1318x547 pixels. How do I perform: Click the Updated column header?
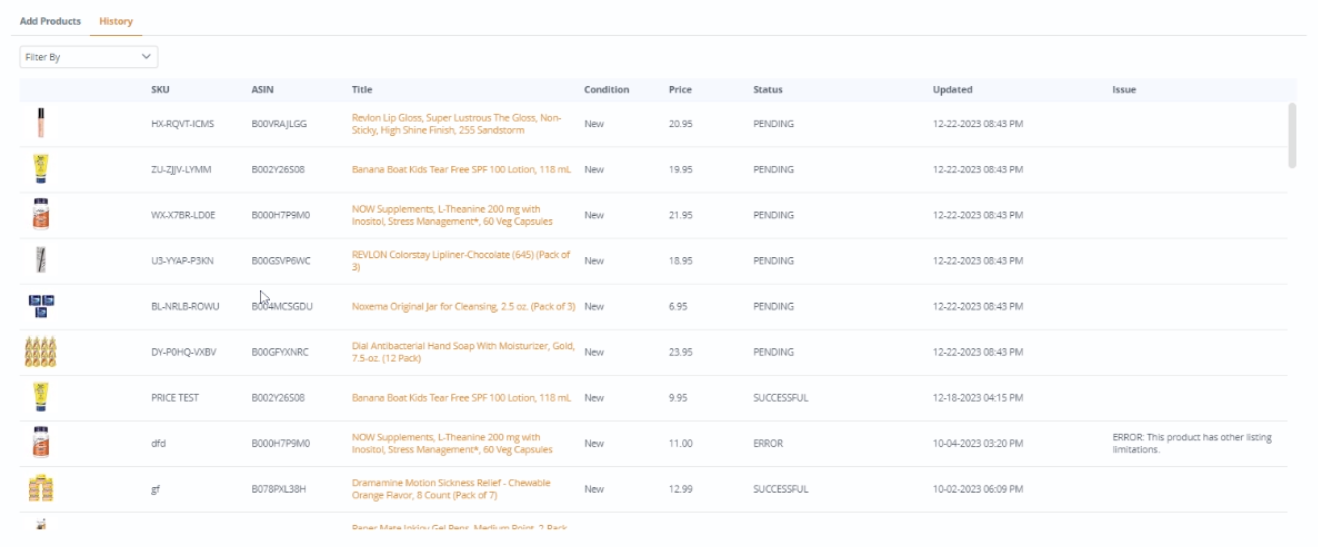tap(953, 89)
